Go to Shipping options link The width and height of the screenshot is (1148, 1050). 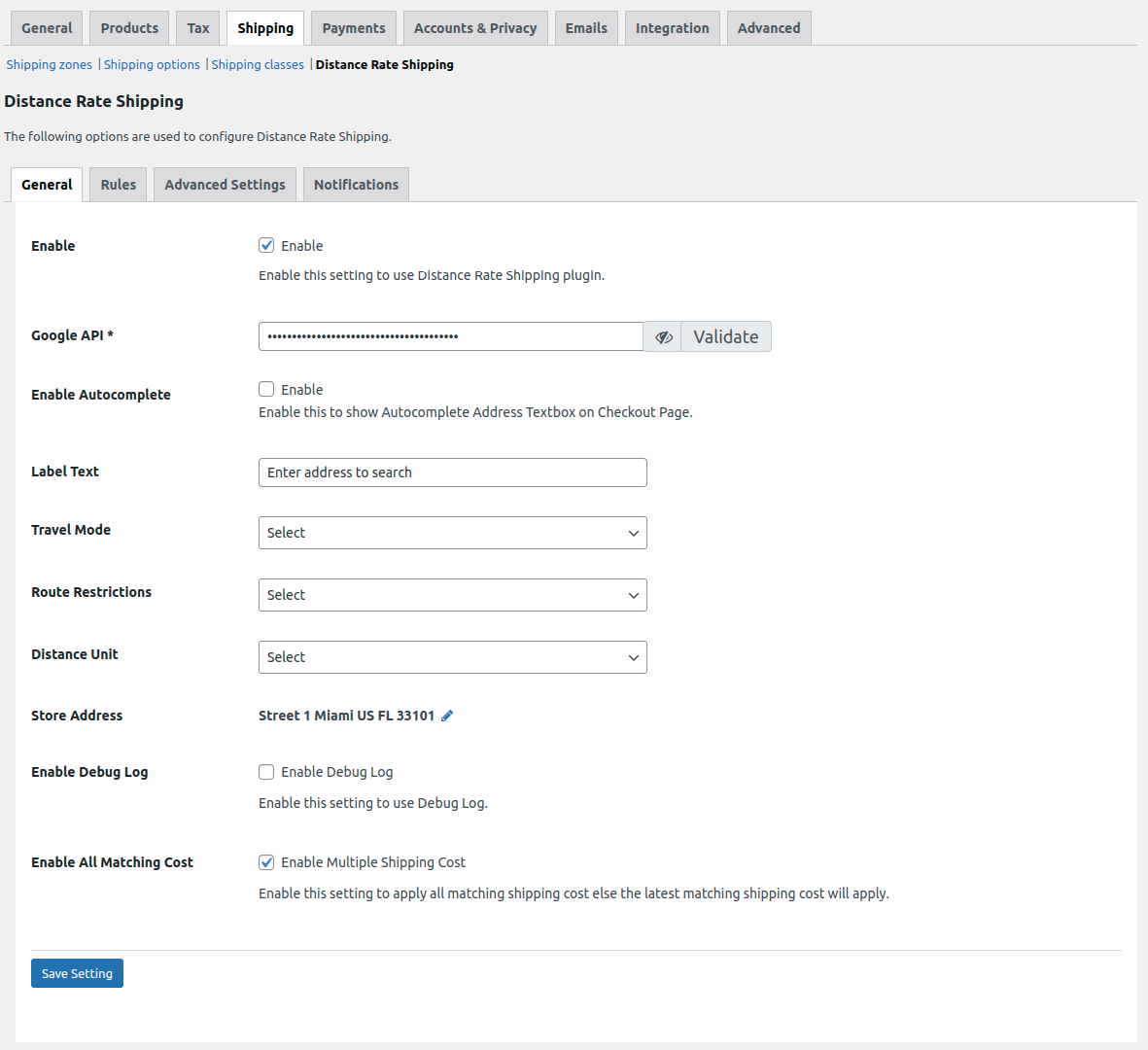pos(152,64)
